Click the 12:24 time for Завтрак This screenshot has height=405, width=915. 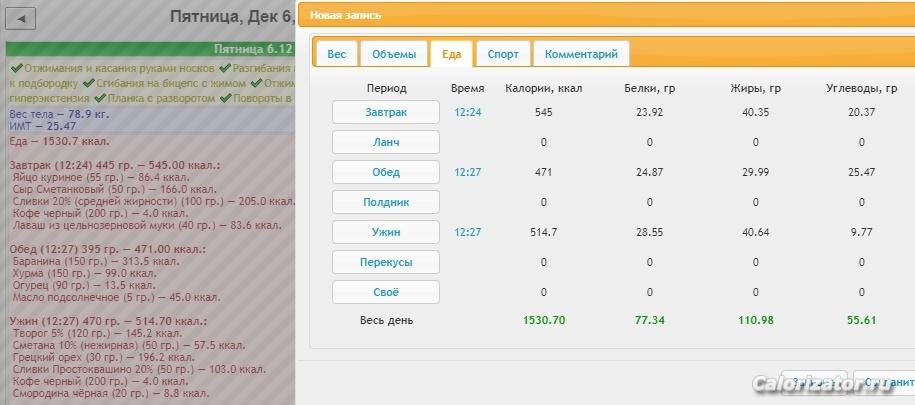467,112
